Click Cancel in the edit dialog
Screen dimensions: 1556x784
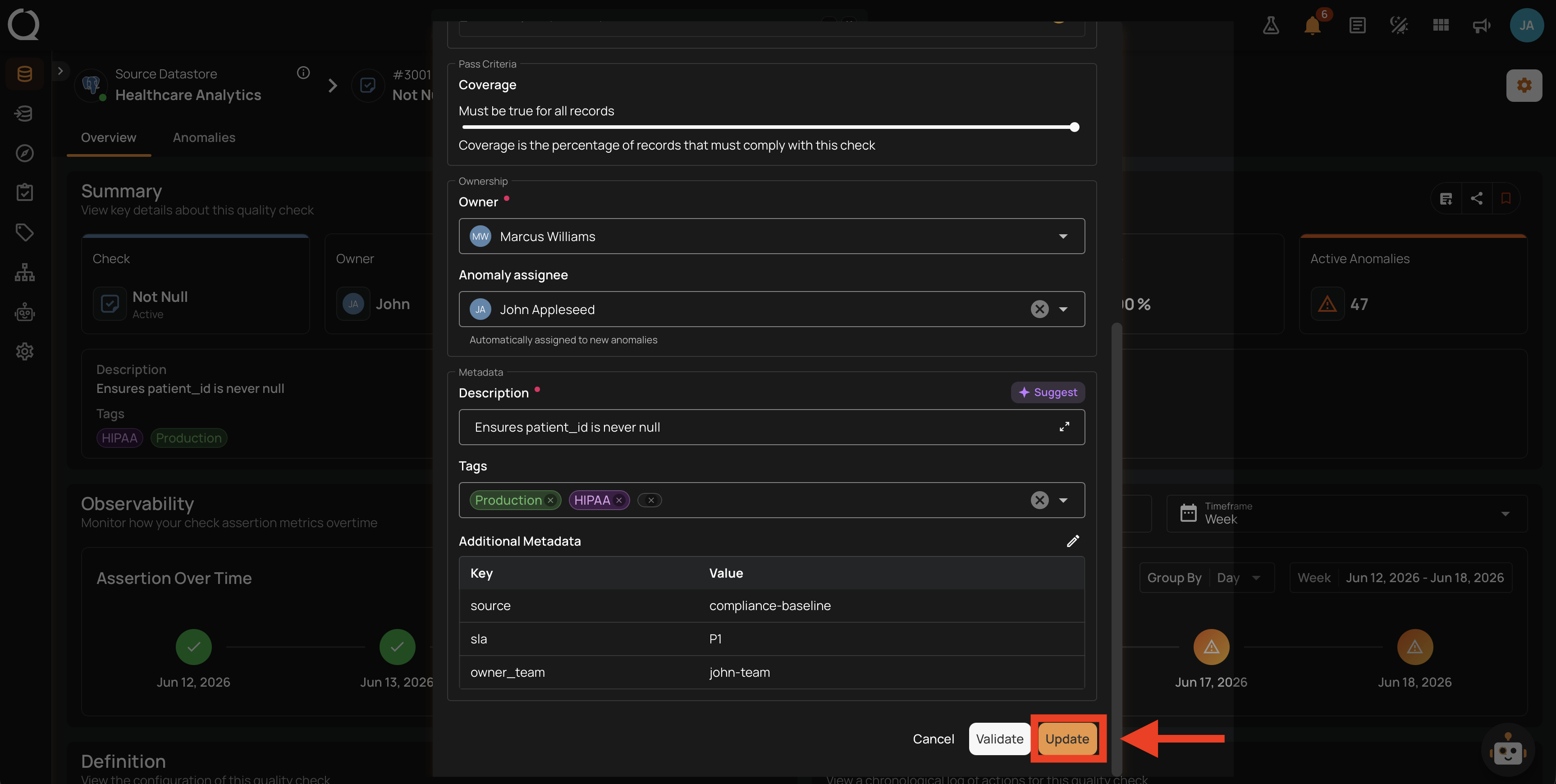pos(933,738)
